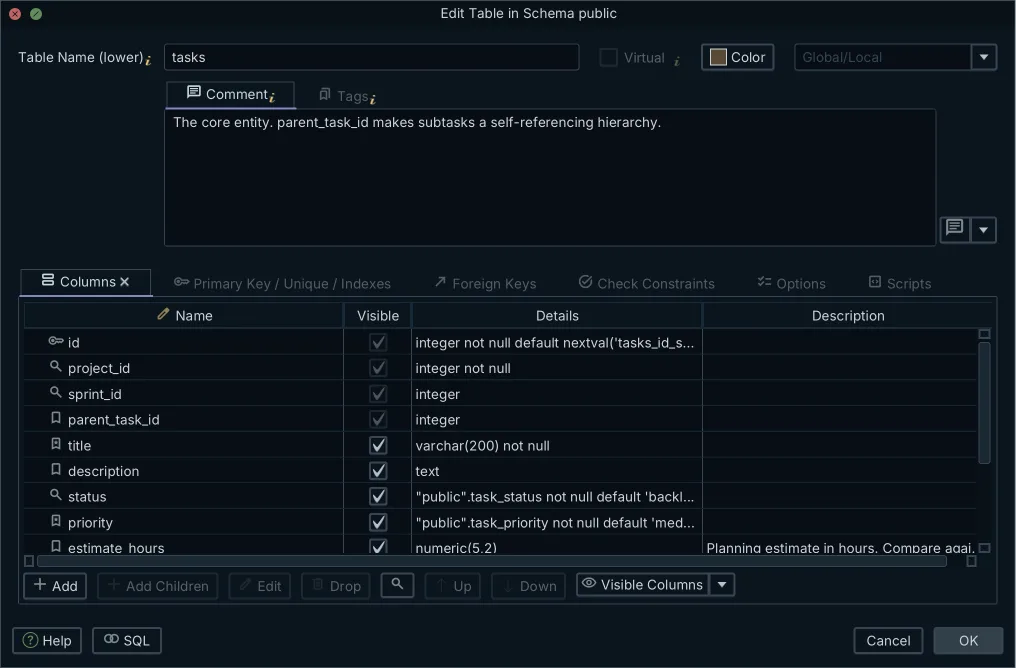
Task: Open the comment editor icon button
Action: [954, 229]
